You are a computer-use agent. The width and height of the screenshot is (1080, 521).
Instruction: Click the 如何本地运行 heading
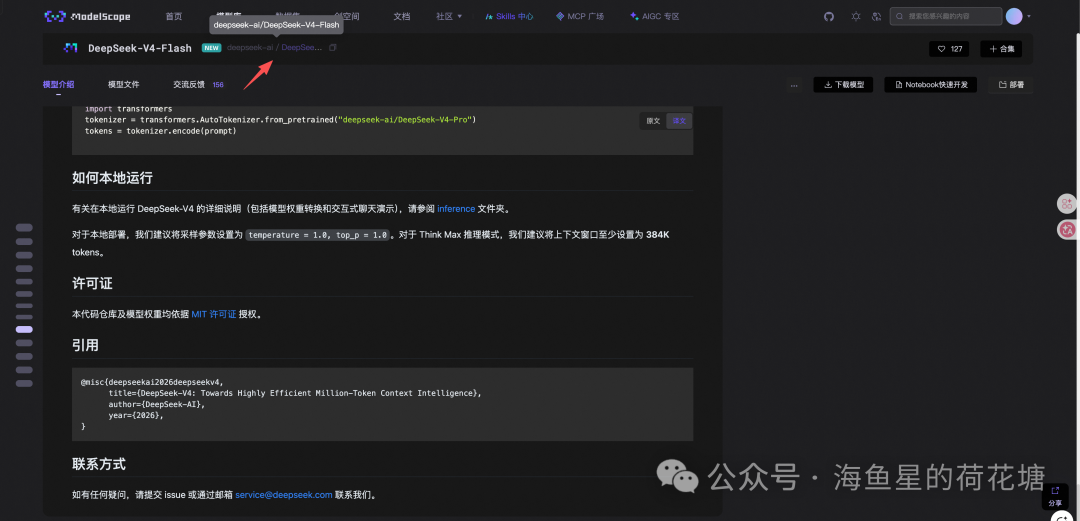click(112, 178)
